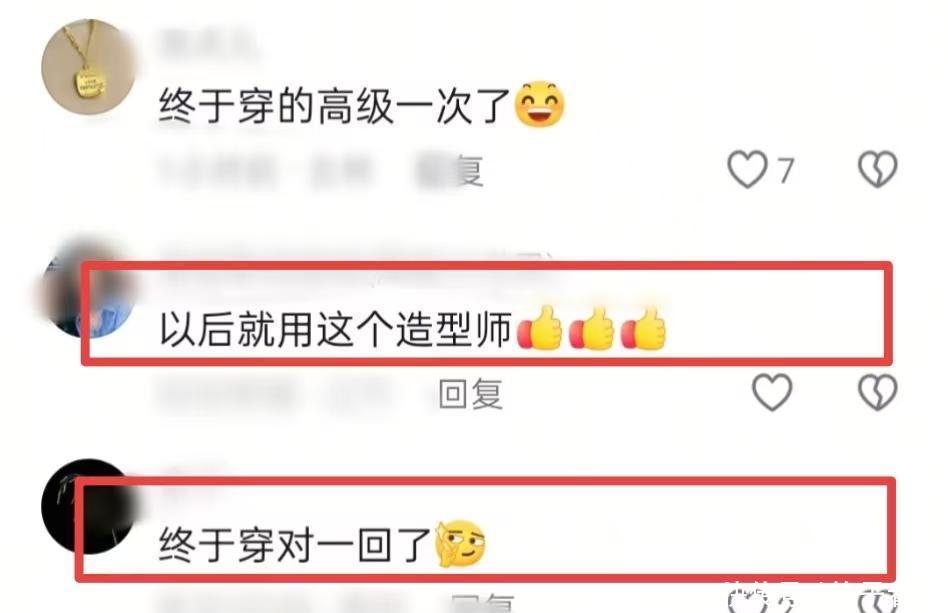The image size is (948, 613).
Task: Tap broken heart on 以后就用这个造型师 comment
Action: coord(878,392)
